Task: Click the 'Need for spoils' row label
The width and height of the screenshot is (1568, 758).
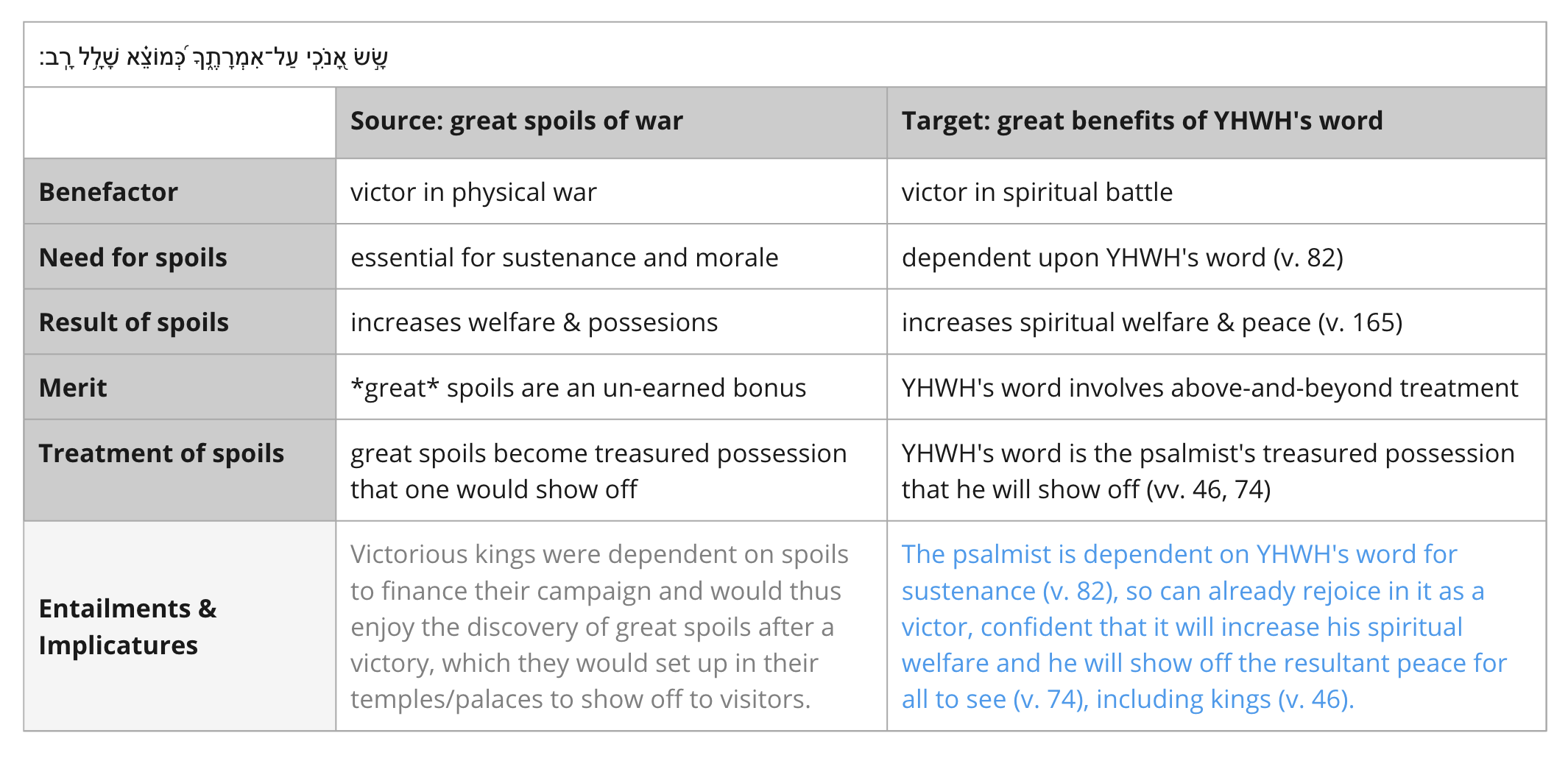Action: click(x=133, y=258)
